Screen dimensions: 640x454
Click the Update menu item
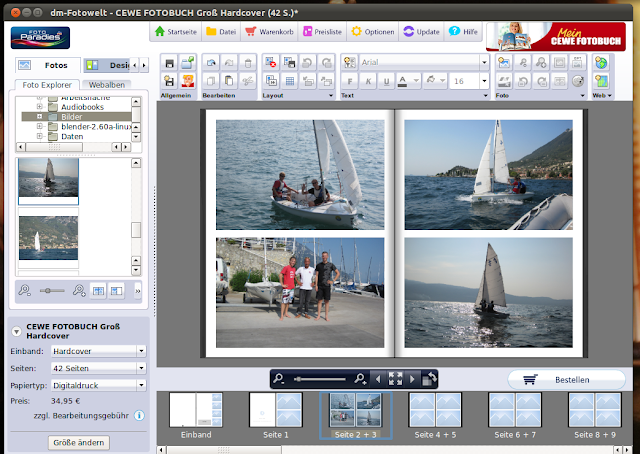421,31
